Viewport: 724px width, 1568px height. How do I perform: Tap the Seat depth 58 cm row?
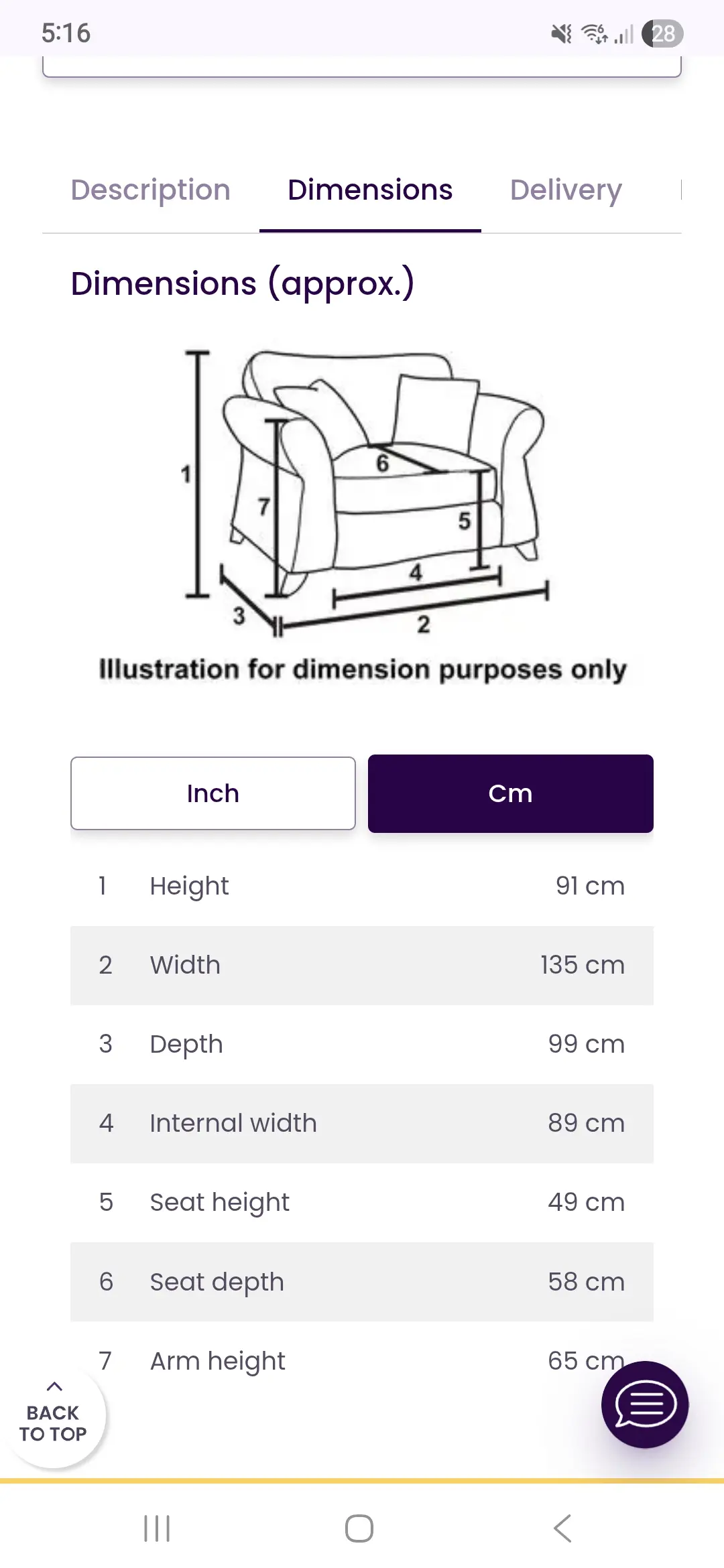pos(362,1281)
